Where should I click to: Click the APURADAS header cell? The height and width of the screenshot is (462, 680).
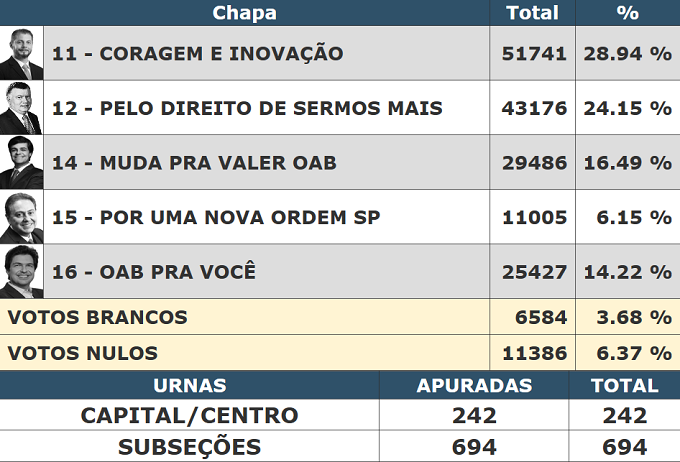(x=474, y=385)
